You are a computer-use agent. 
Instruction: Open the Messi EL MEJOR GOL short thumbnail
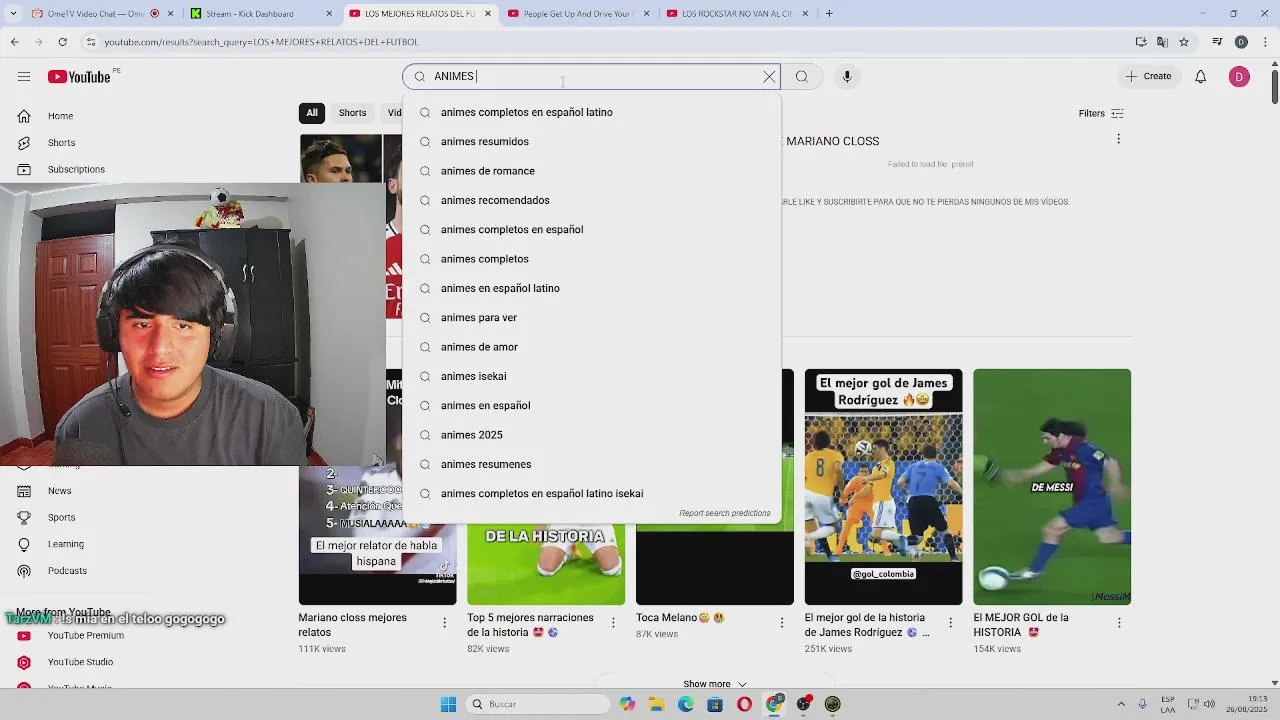tap(1052, 487)
